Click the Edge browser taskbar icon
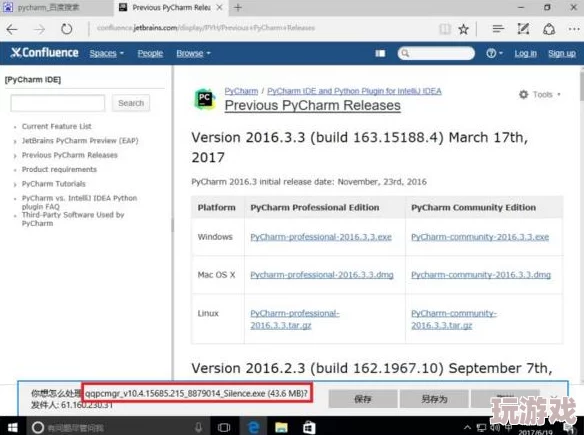Viewport: 584px width, 435px height. click(x=254, y=427)
